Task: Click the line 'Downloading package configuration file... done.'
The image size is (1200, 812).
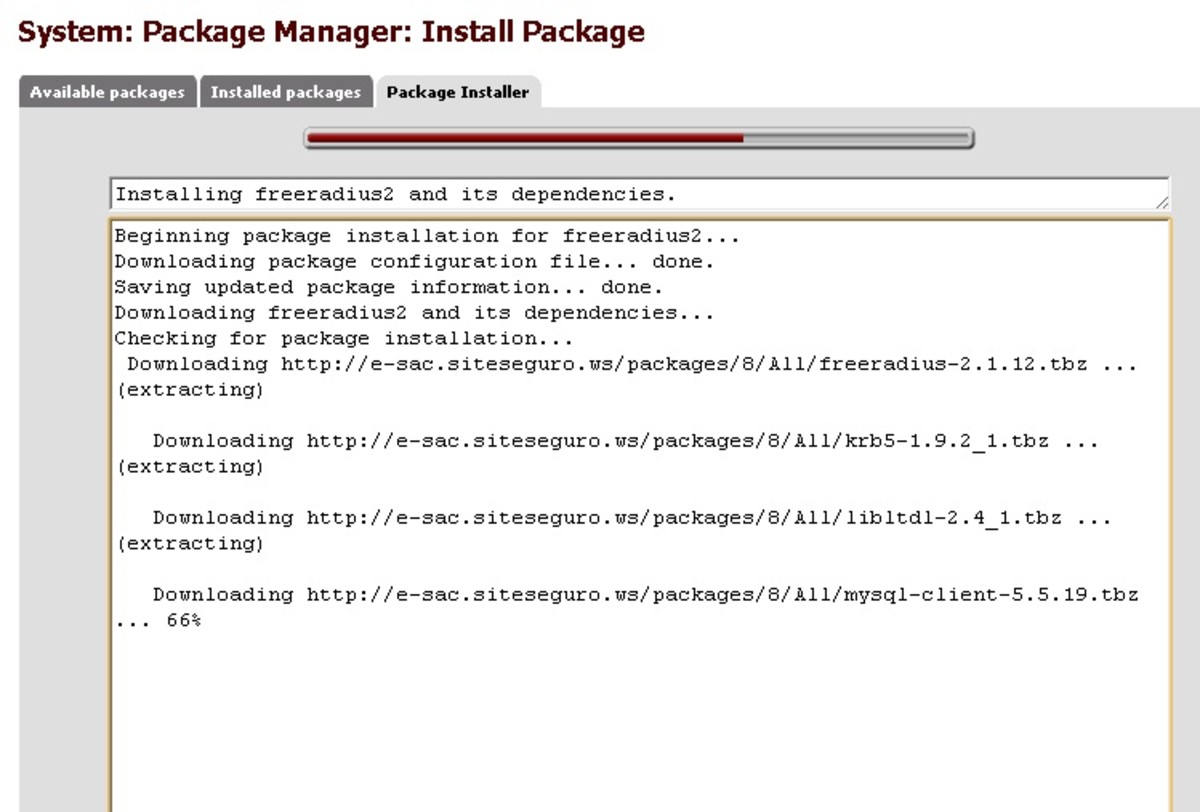Action: point(415,262)
